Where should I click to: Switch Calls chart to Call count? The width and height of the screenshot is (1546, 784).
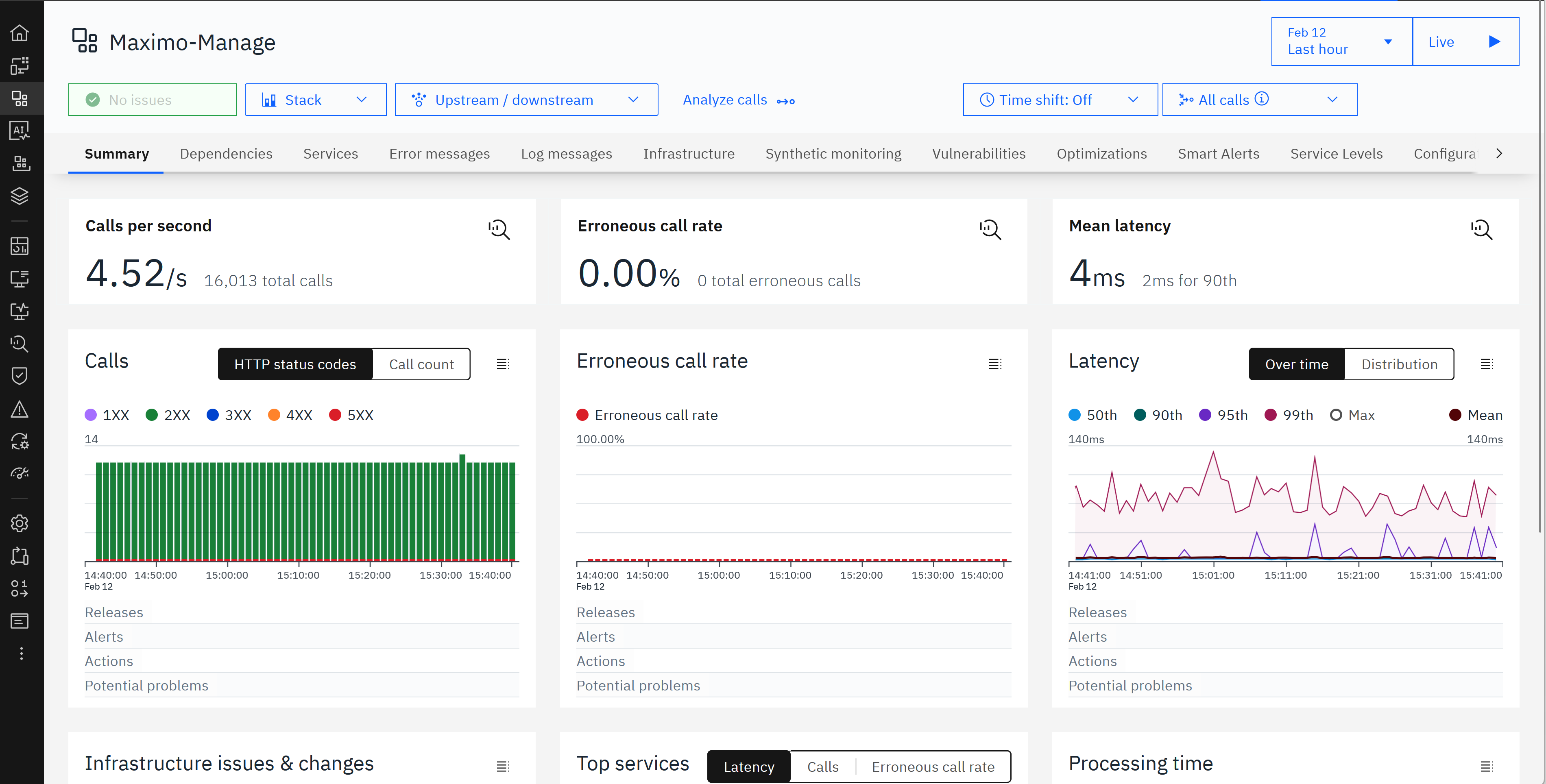coord(421,364)
